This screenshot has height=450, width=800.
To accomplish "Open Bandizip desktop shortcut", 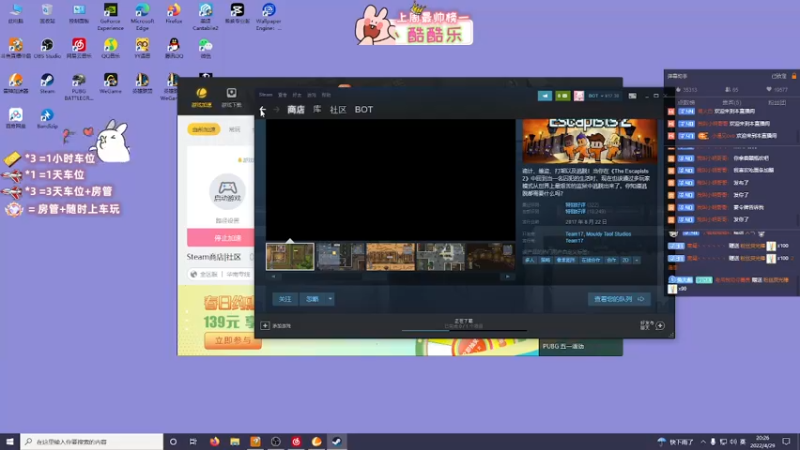I will point(47,119).
